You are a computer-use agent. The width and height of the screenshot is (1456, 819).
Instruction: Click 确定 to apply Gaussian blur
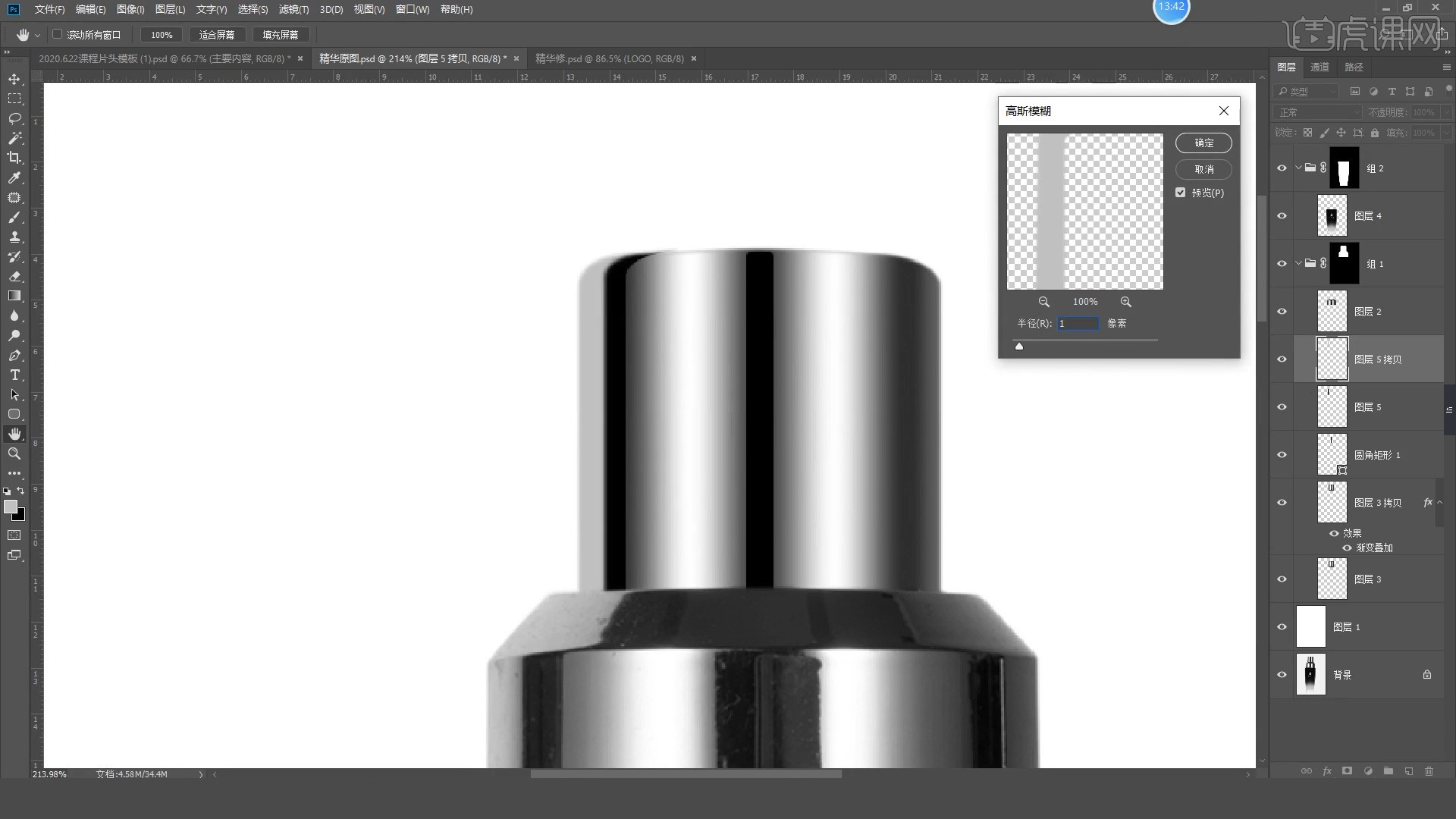pyautogui.click(x=1204, y=142)
